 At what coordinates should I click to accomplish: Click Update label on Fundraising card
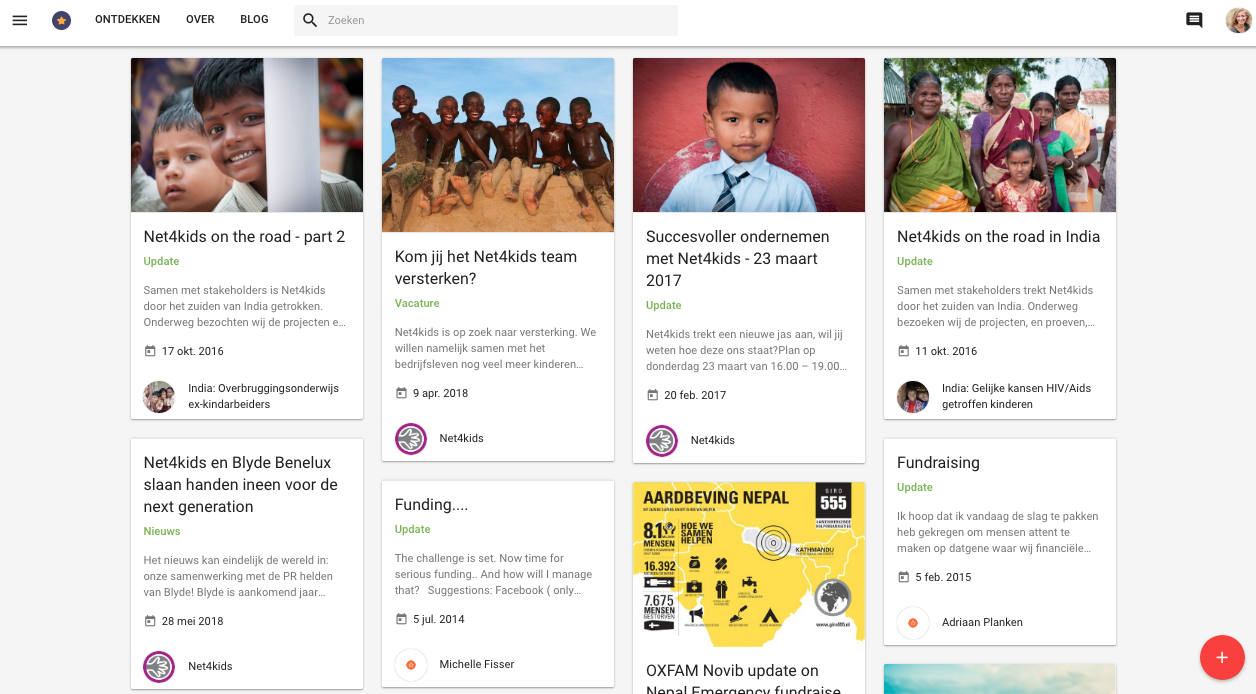pyautogui.click(x=915, y=487)
